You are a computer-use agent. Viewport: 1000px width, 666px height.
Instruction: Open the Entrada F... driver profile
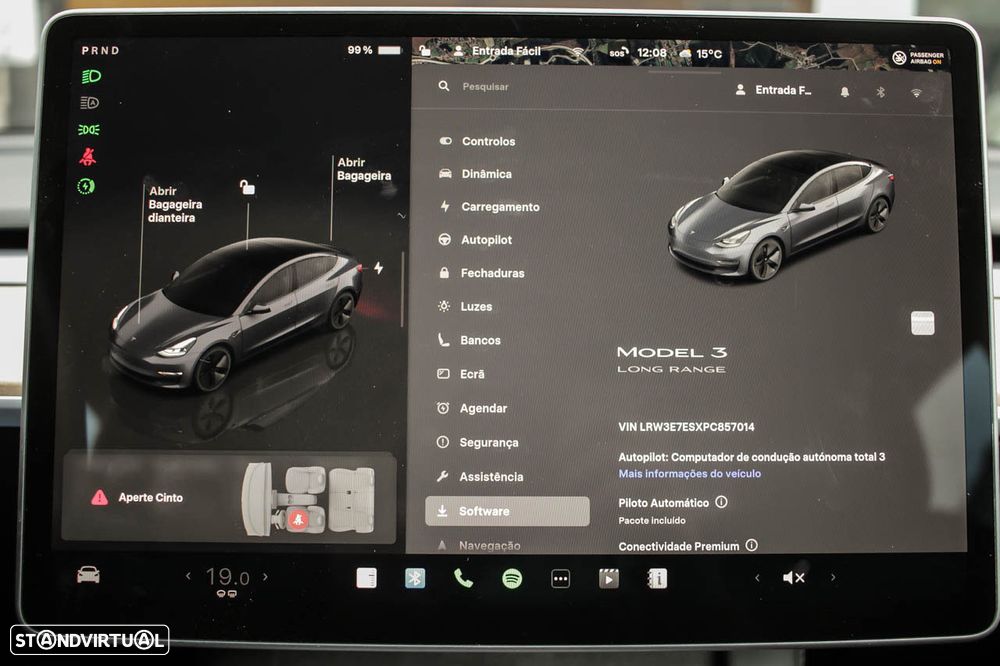[x=773, y=91]
